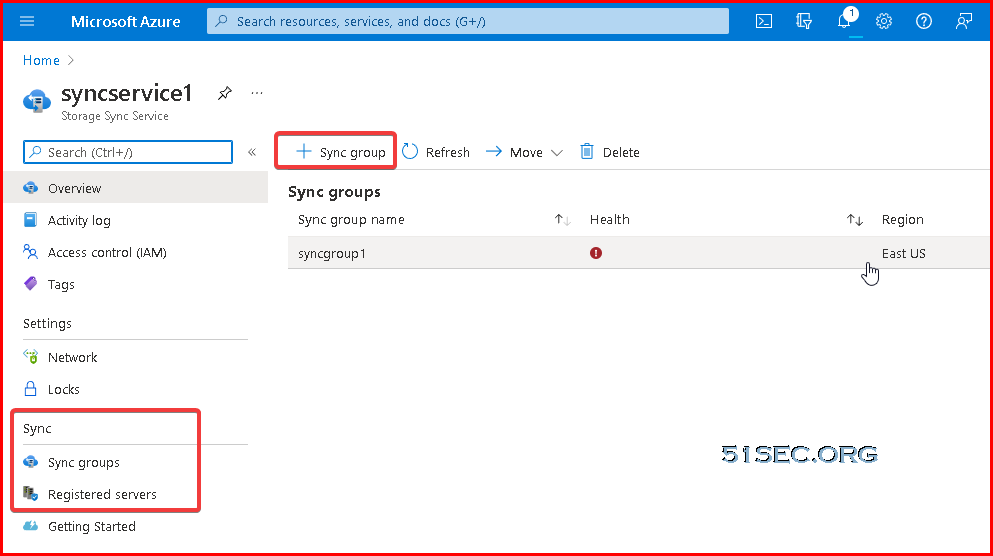Open the notifications bell

tap(844, 22)
